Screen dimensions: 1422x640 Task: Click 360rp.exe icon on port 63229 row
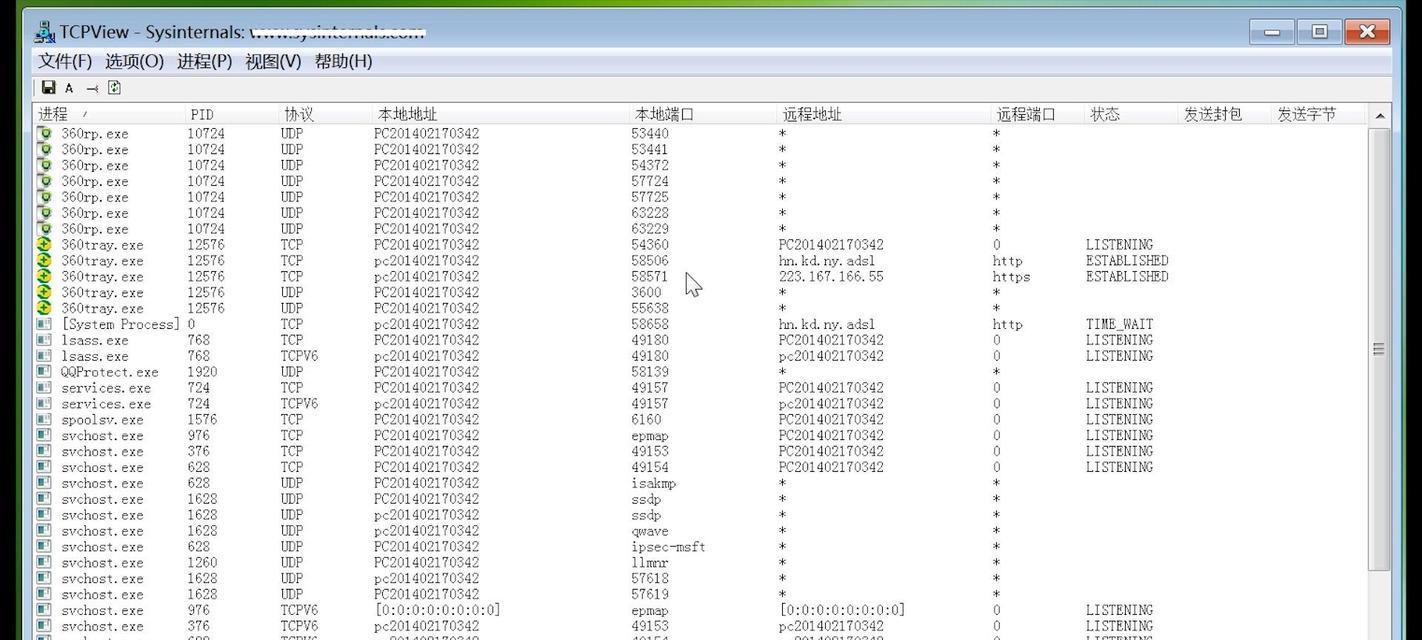click(x=44, y=229)
